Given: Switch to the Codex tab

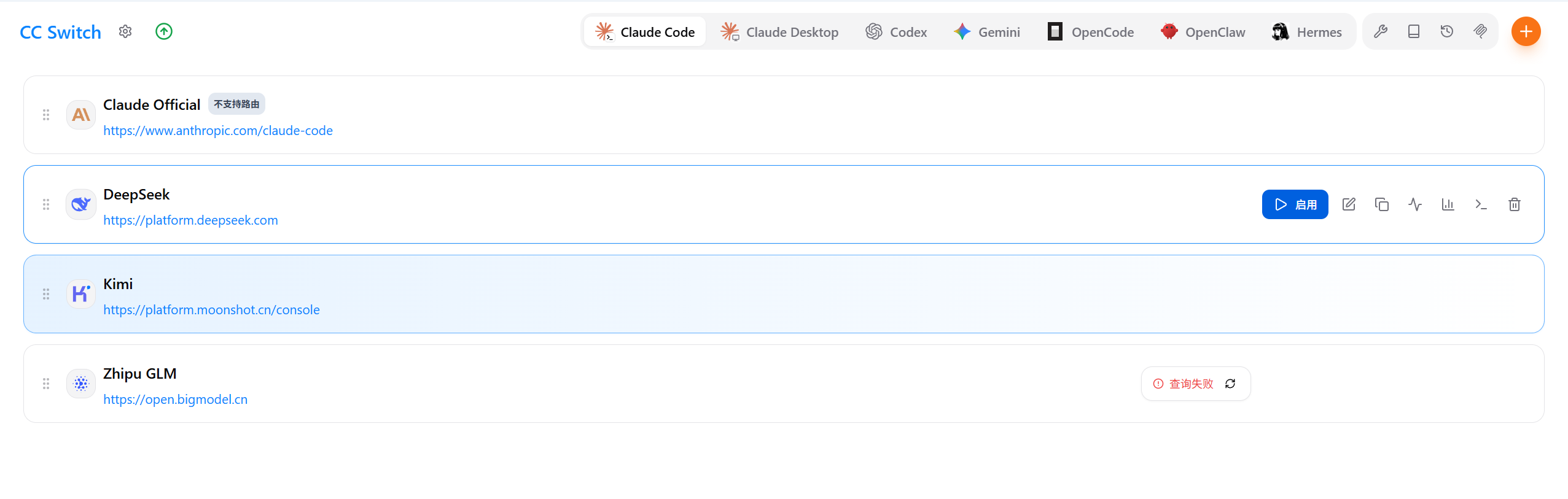Looking at the screenshot, I should (896, 31).
